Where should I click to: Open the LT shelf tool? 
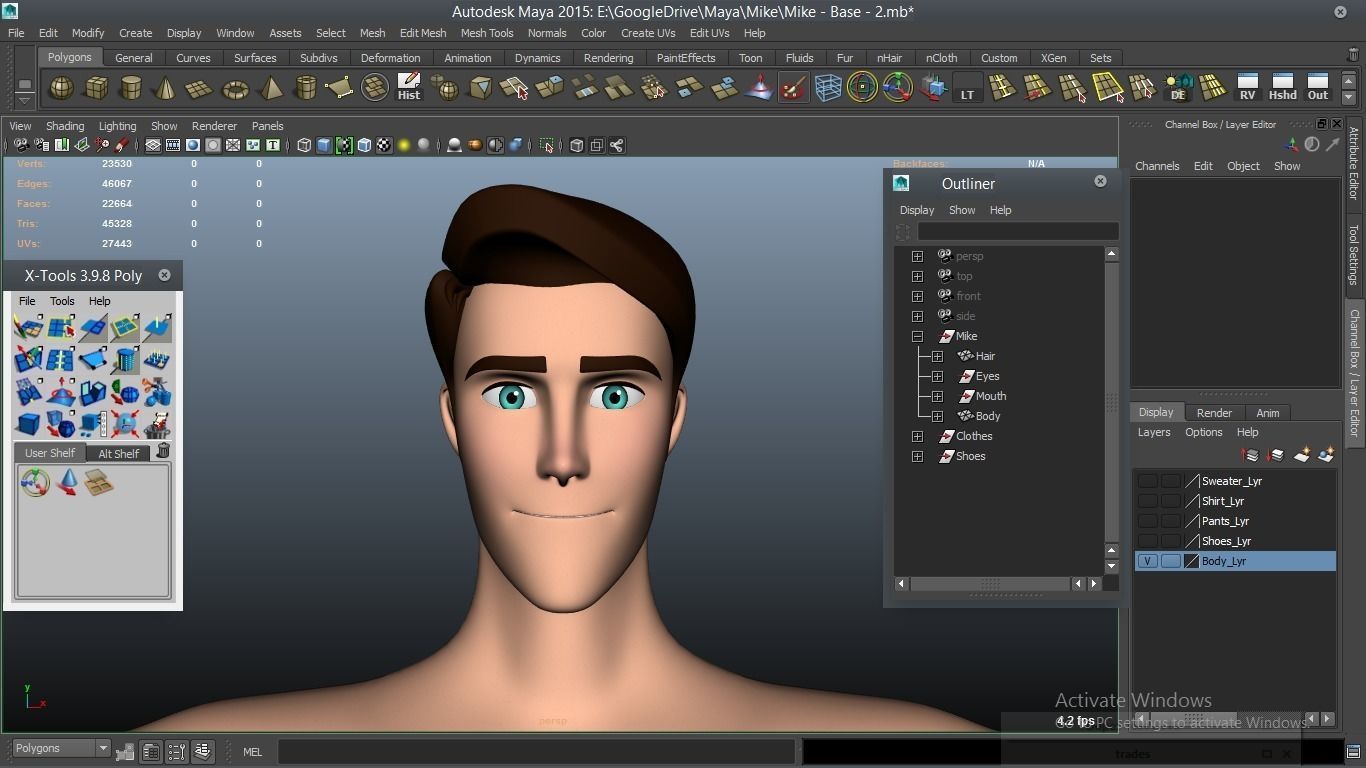(x=967, y=88)
